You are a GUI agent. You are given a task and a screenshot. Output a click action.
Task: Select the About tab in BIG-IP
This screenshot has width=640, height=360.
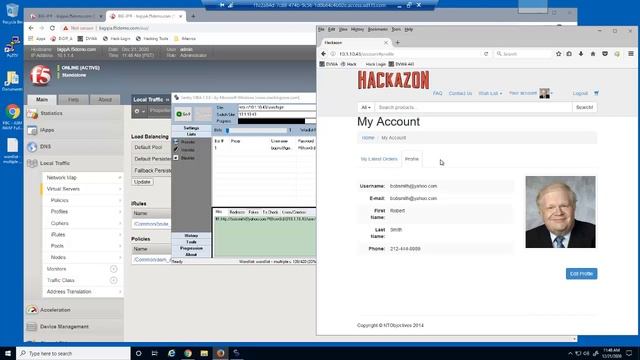pyautogui.click(x=105, y=100)
